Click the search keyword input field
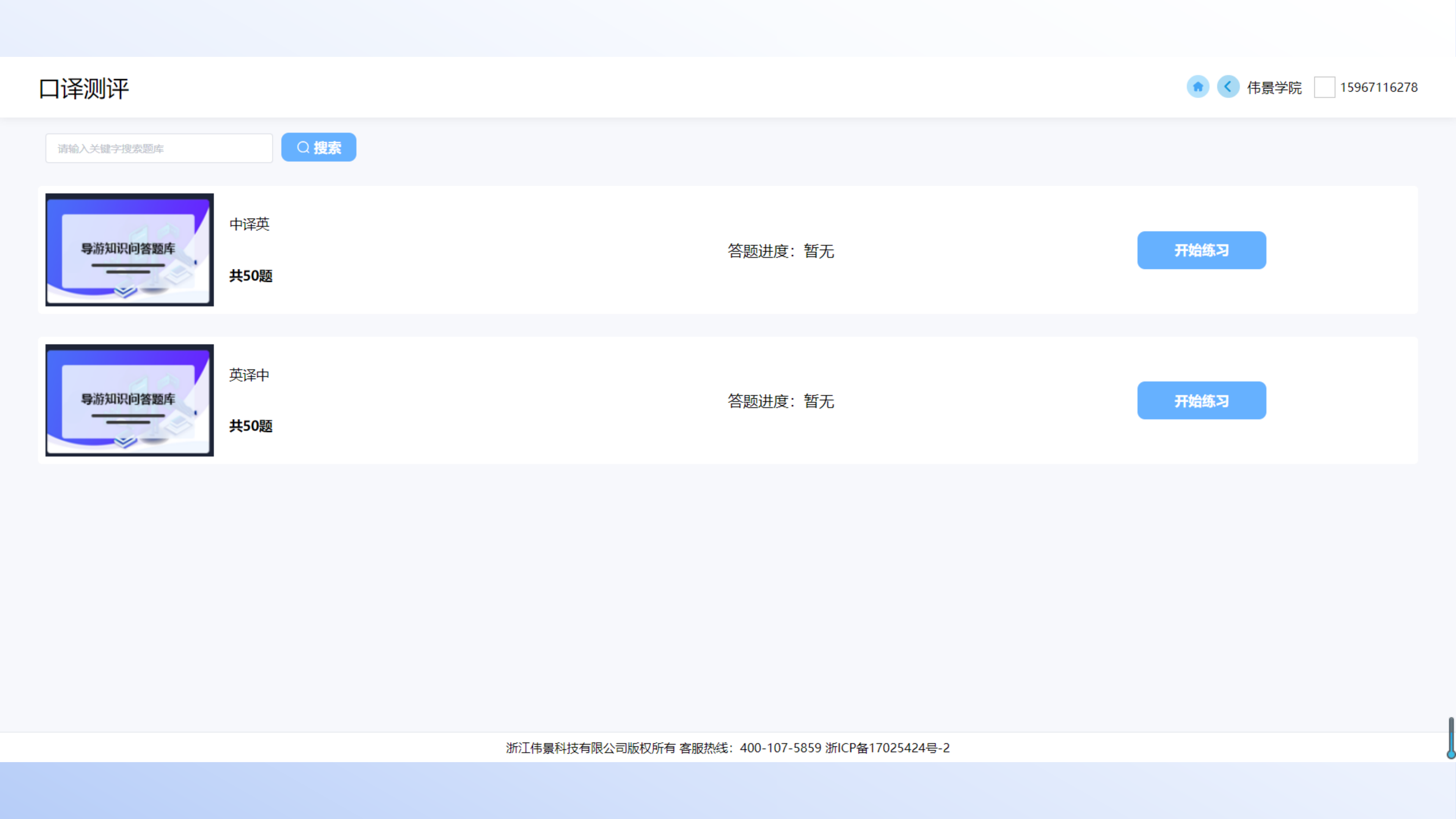This screenshot has height=819, width=1456. (159, 148)
